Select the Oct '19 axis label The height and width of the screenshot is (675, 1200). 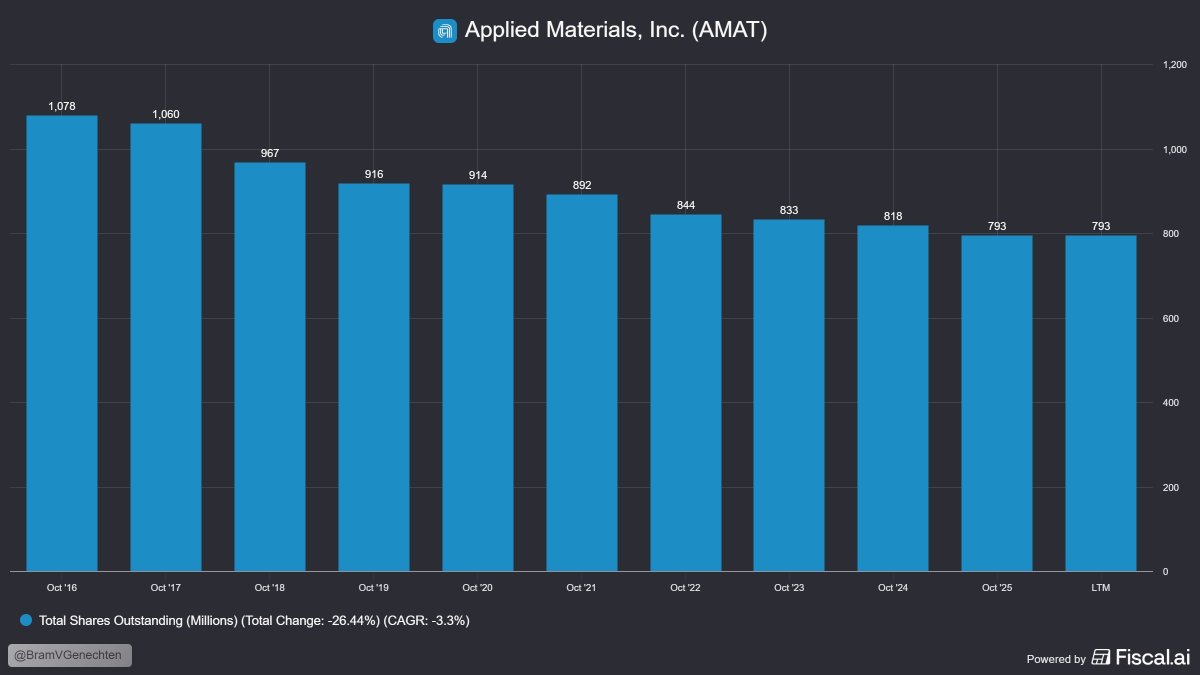coord(373,587)
